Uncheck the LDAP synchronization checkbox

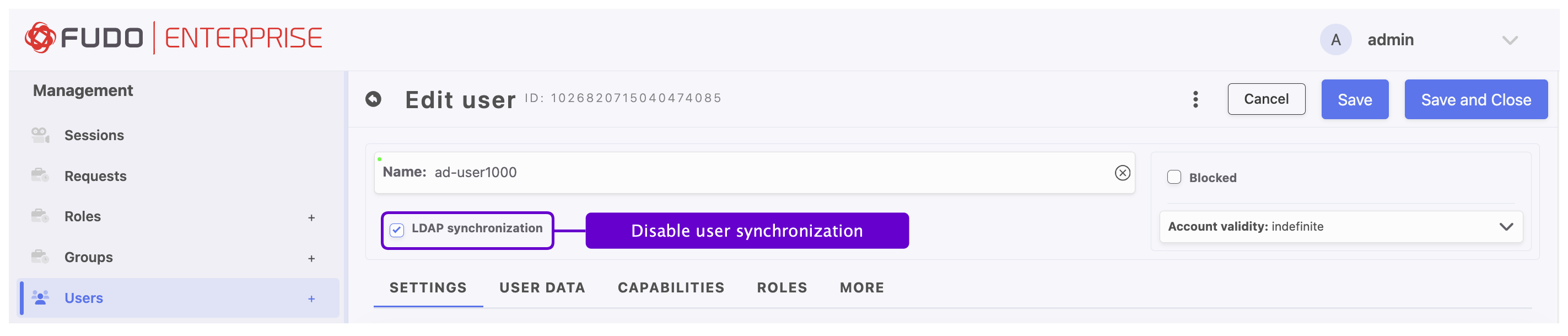point(397,230)
